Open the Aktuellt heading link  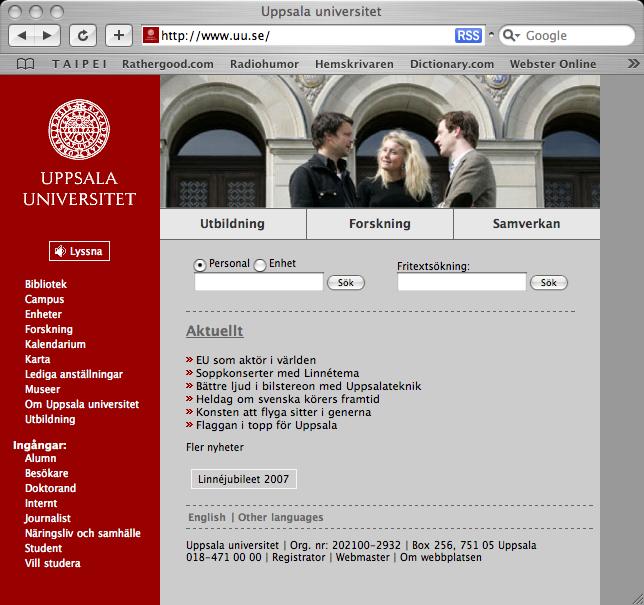coord(214,331)
